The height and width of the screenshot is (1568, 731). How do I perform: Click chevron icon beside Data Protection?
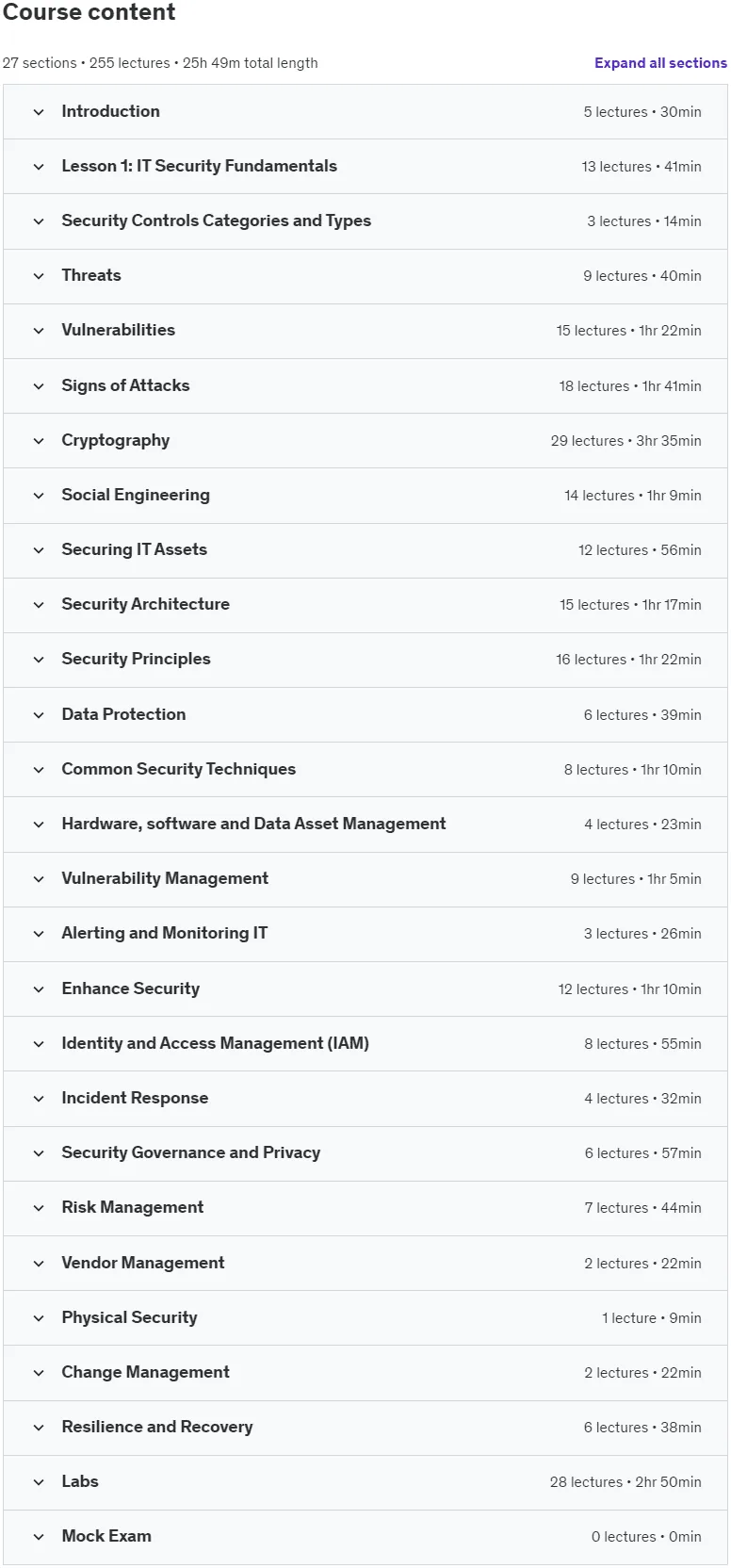pyautogui.click(x=39, y=715)
